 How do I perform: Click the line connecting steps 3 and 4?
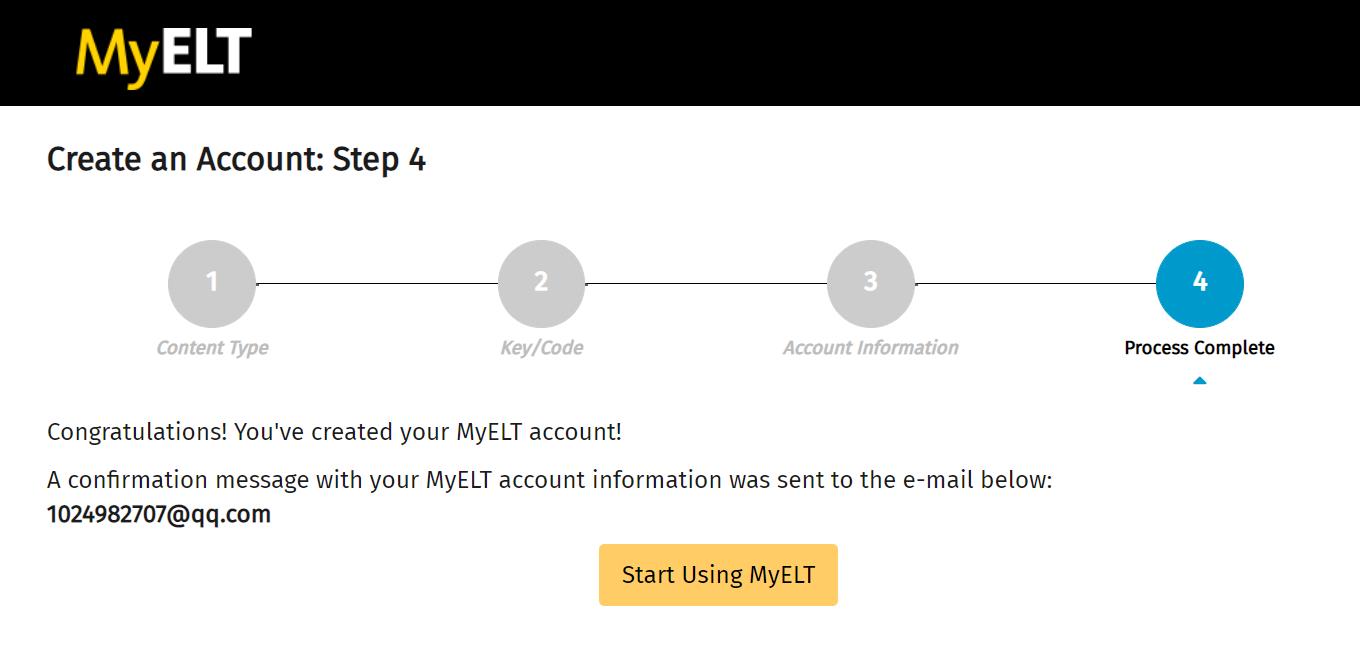[1035, 284]
